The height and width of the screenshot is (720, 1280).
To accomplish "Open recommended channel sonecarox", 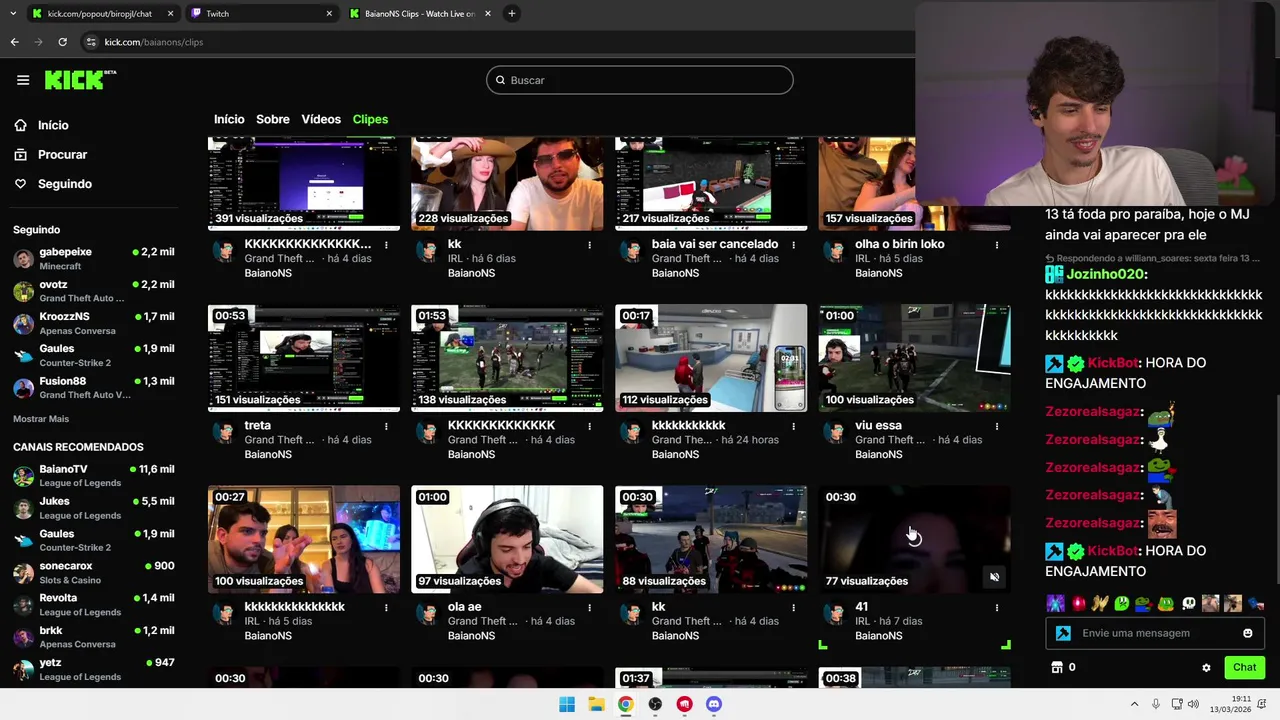I will click(x=94, y=573).
